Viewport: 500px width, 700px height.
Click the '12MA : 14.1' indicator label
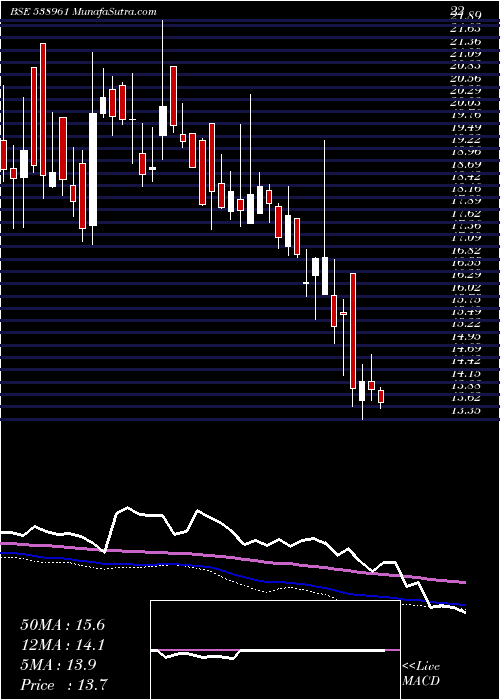click(63, 645)
